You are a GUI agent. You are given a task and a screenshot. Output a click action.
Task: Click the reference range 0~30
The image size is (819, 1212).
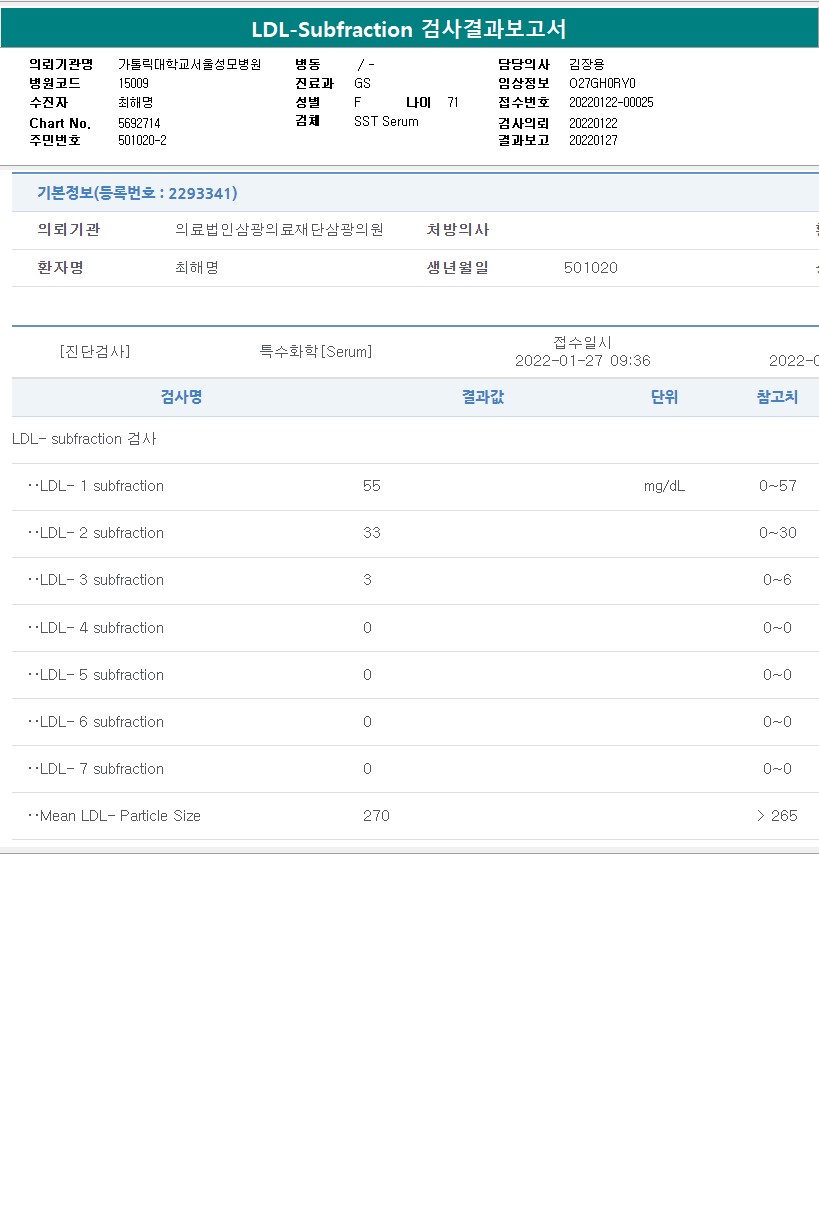pos(778,533)
